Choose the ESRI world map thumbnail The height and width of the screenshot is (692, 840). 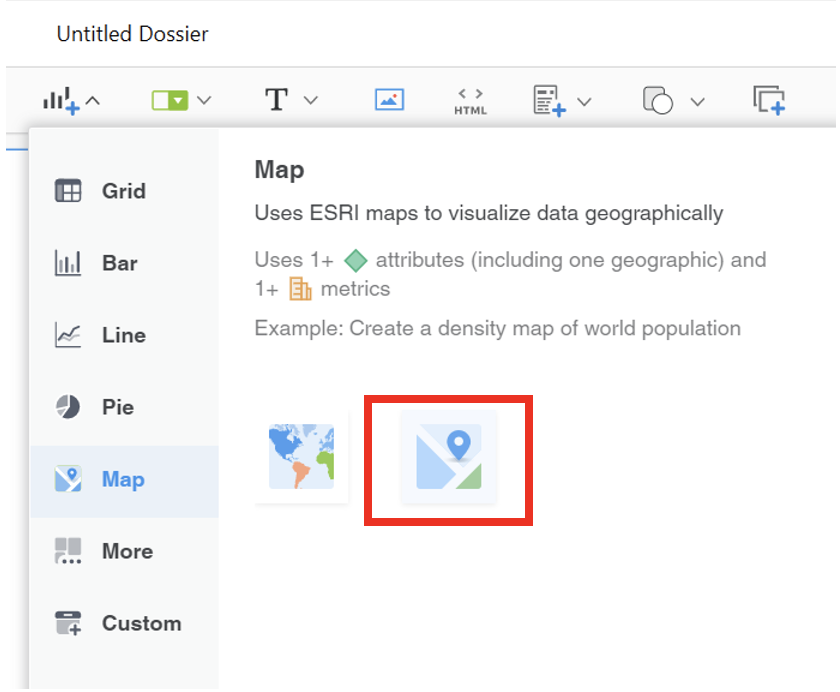(301, 459)
